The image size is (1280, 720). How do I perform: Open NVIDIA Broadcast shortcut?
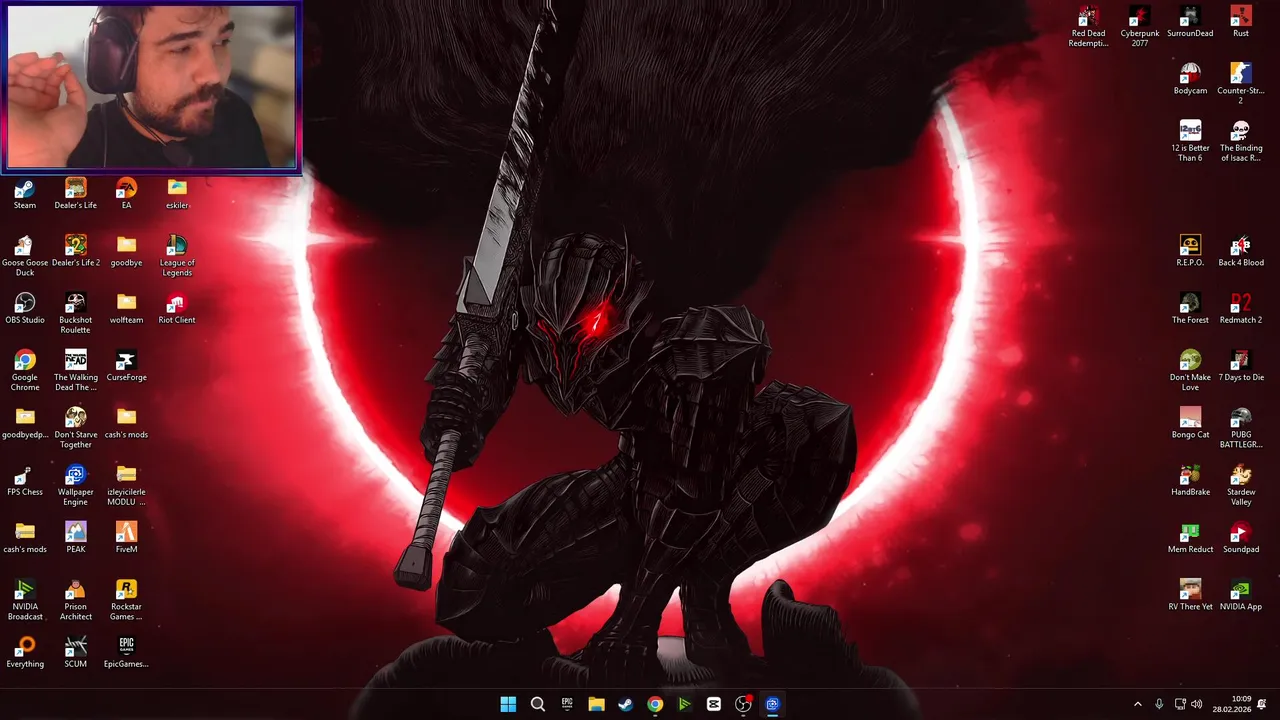point(25,600)
